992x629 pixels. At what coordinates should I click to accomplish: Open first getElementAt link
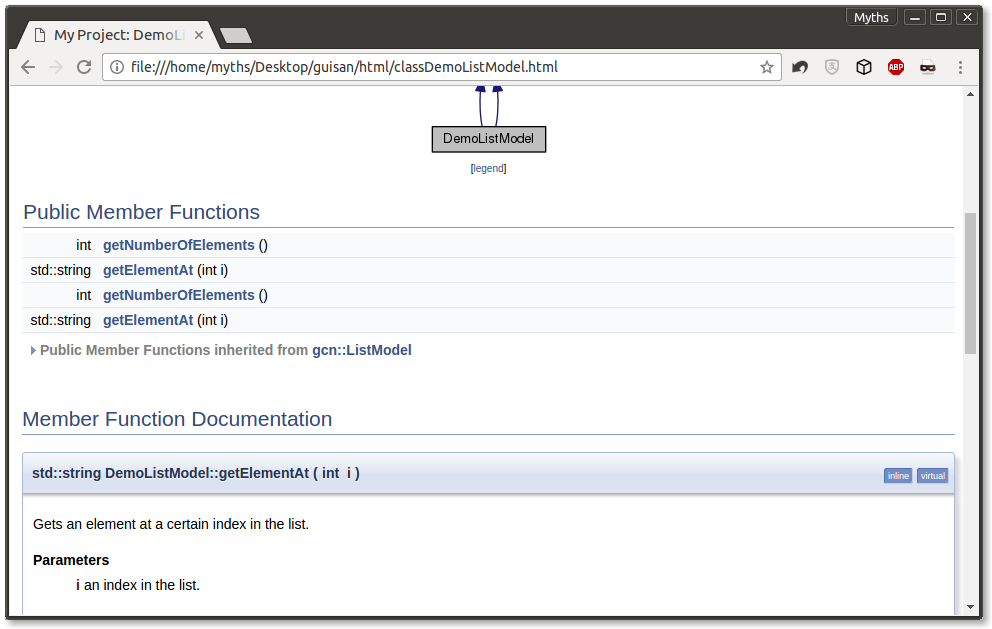coord(148,270)
